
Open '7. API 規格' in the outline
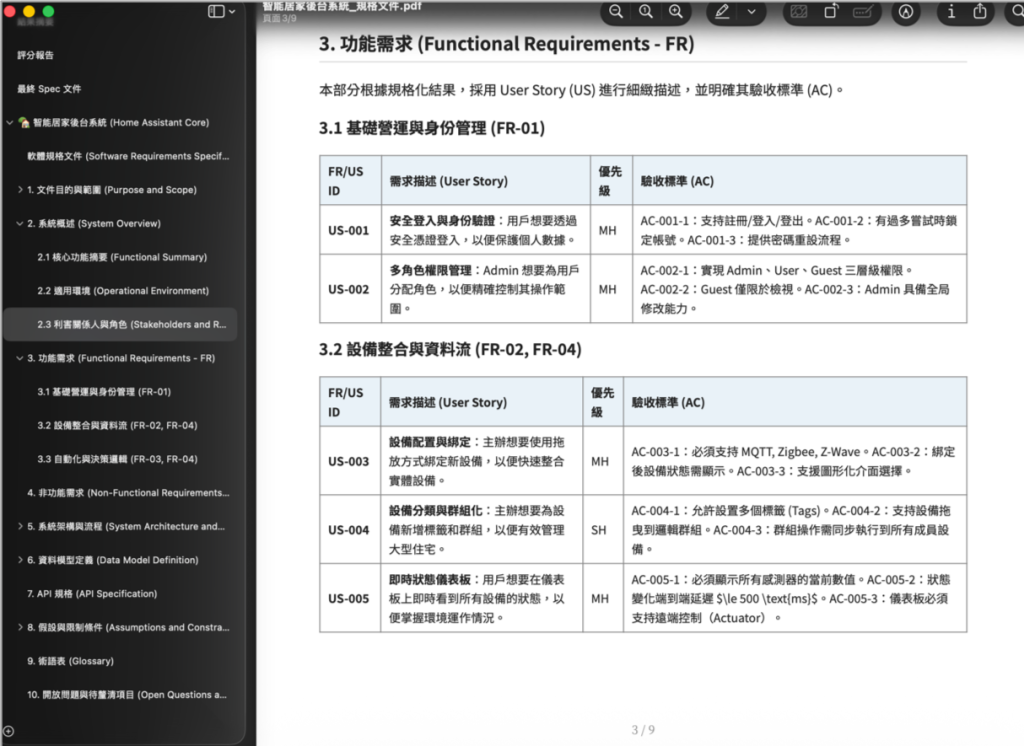[x=92, y=594]
